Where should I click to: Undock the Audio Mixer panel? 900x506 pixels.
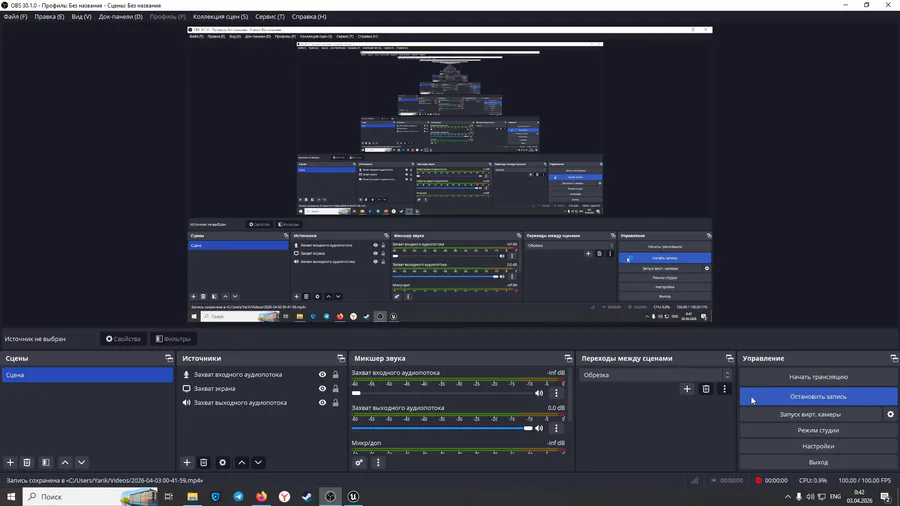click(x=568, y=358)
